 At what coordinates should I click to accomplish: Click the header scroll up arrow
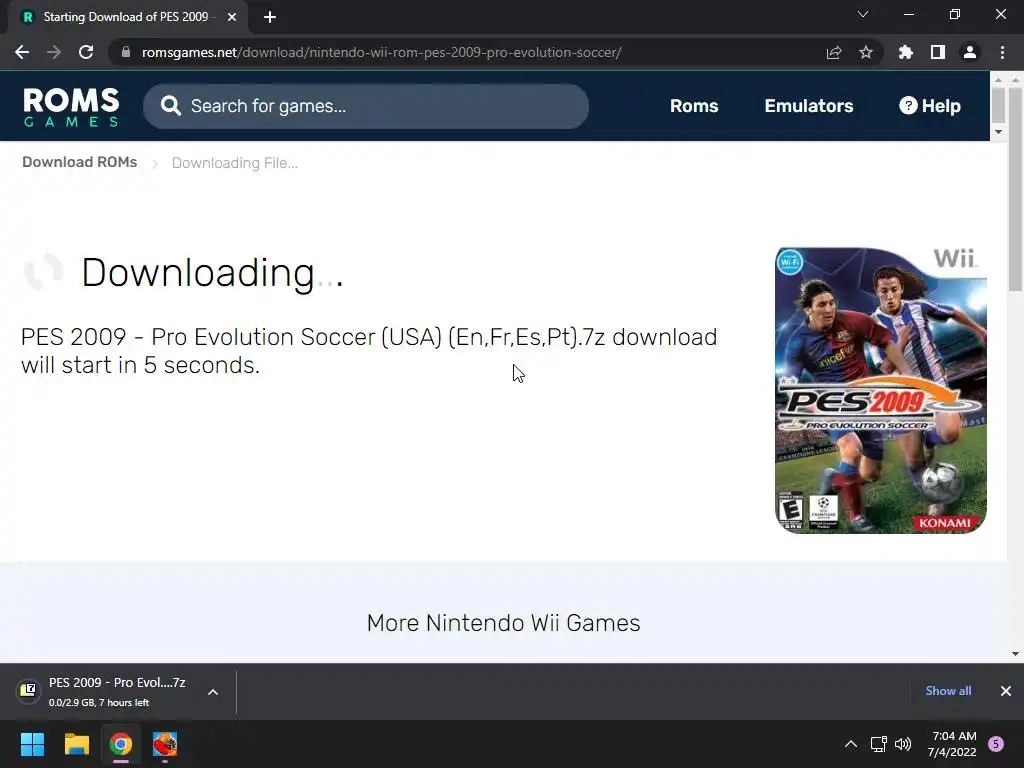pos(998,80)
